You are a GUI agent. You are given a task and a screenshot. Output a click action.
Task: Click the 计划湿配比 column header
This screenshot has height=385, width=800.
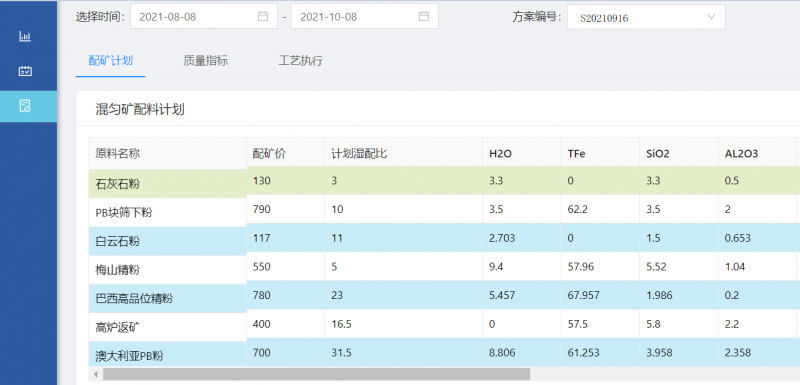point(359,153)
